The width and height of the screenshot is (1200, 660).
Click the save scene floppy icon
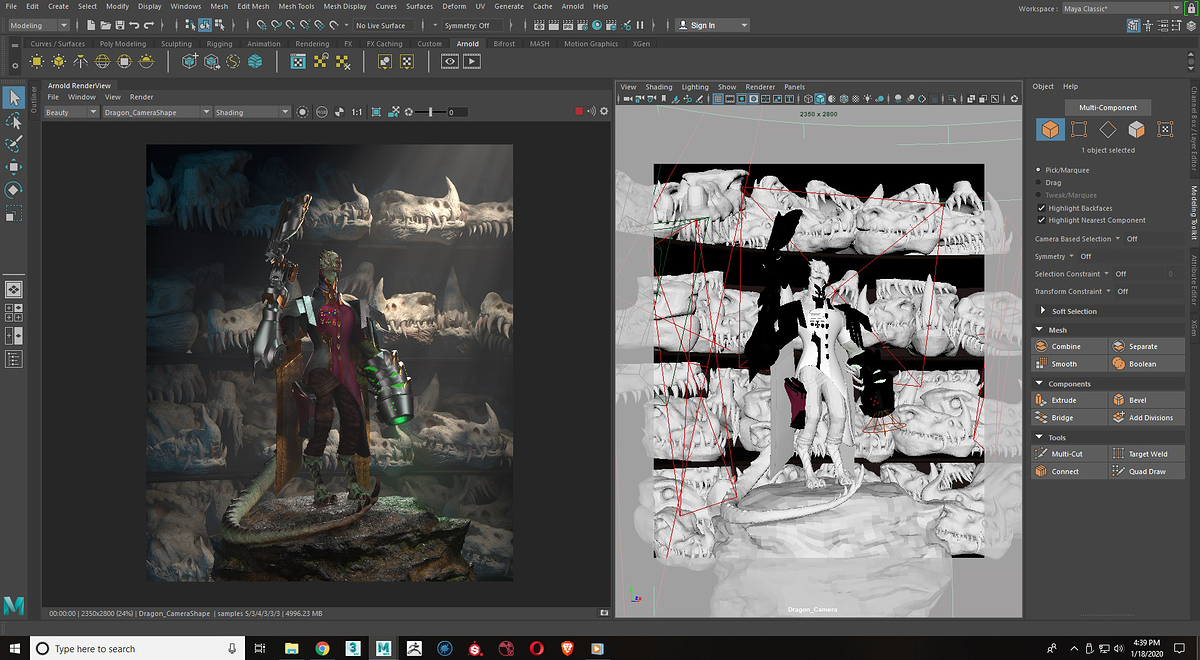click(x=120, y=25)
